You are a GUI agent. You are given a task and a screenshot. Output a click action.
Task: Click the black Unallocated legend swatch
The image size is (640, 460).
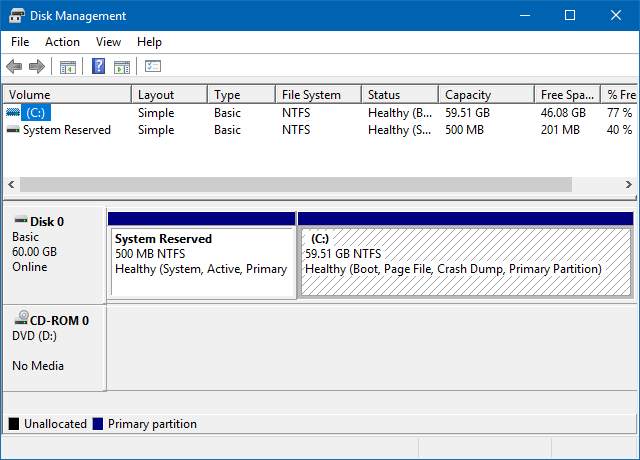(x=14, y=424)
